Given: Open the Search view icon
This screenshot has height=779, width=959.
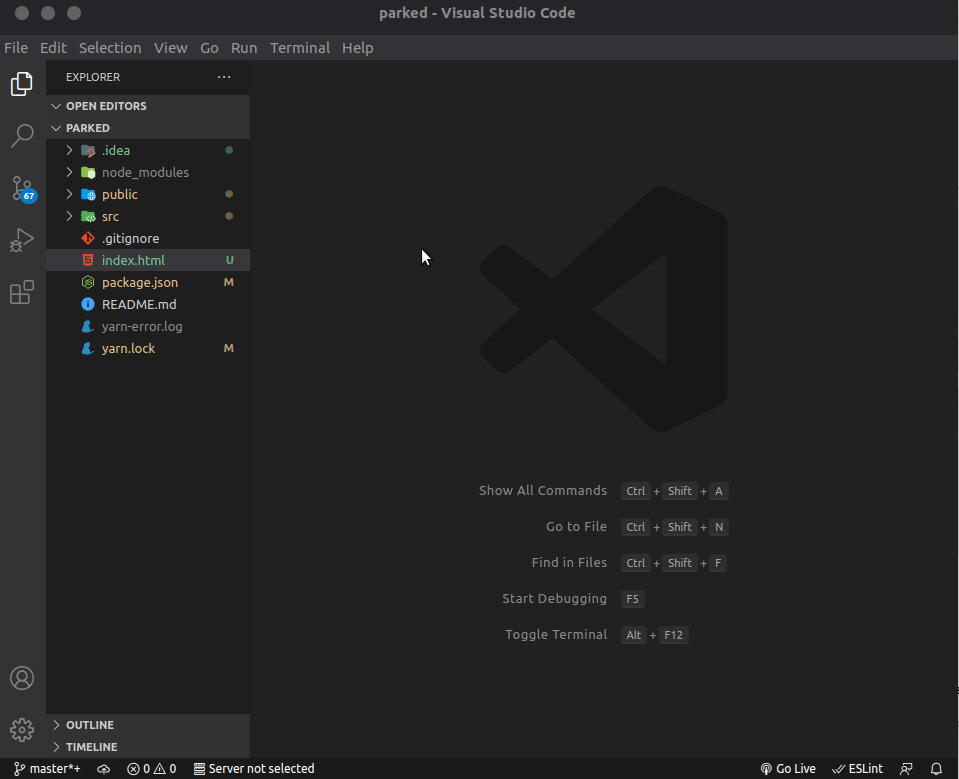Looking at the screenshot, I should [22, 136].
